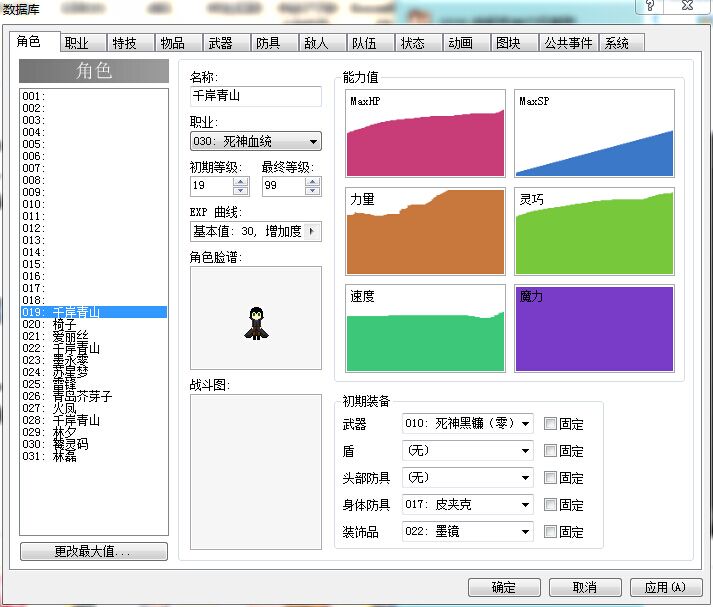
Task: Select character 029 林夕
Action: pyautogui.click(x=94, y=432)
